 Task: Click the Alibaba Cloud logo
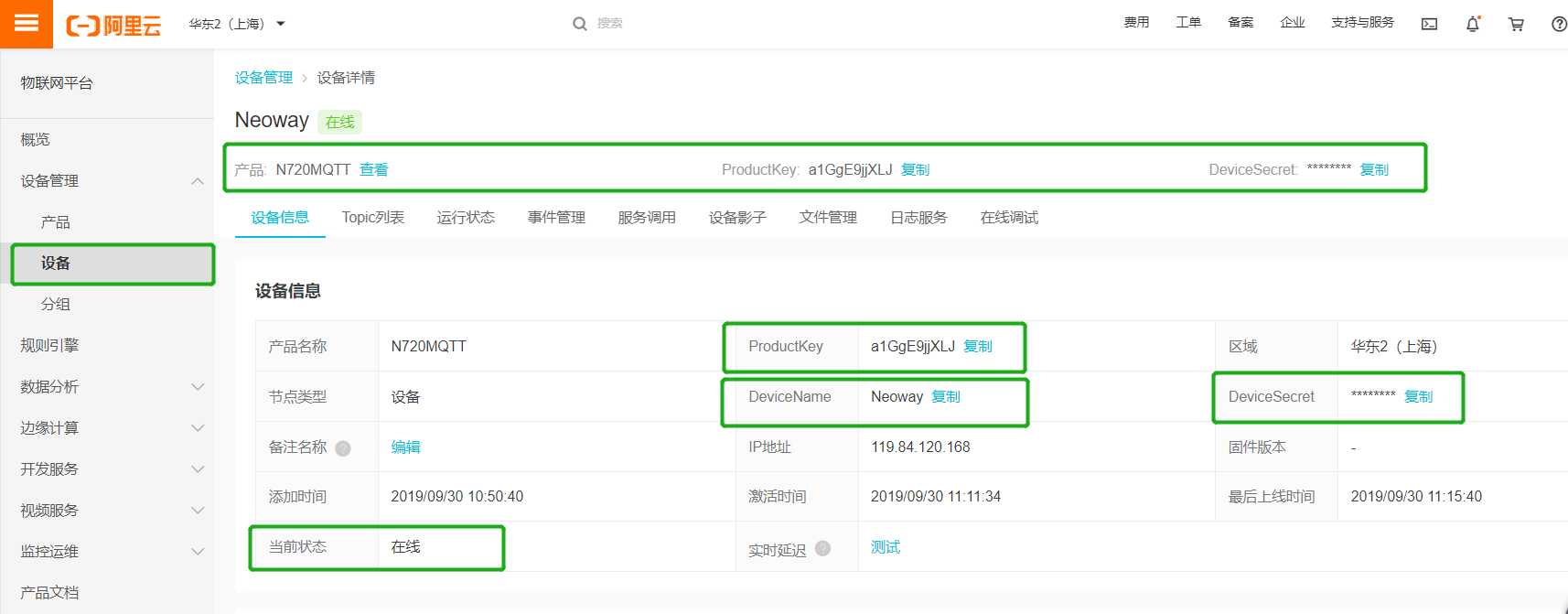tap(113, 25)
